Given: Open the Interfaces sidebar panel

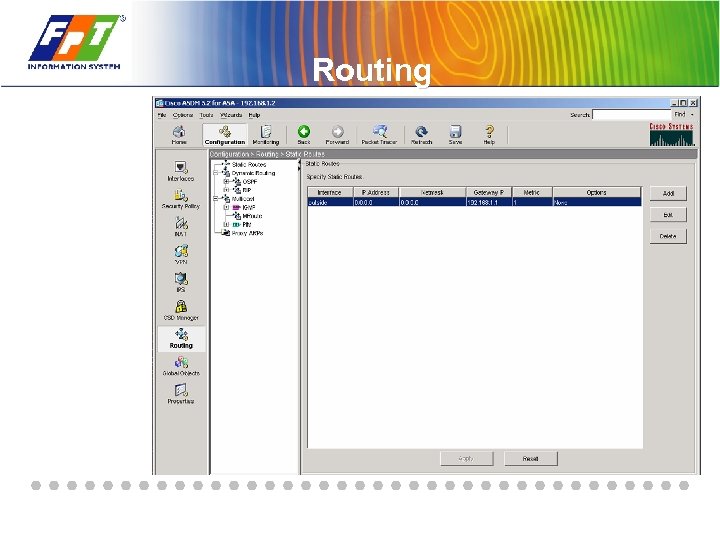Looking at the screenshot, I should pyautogui.click(x=181, y=171).
